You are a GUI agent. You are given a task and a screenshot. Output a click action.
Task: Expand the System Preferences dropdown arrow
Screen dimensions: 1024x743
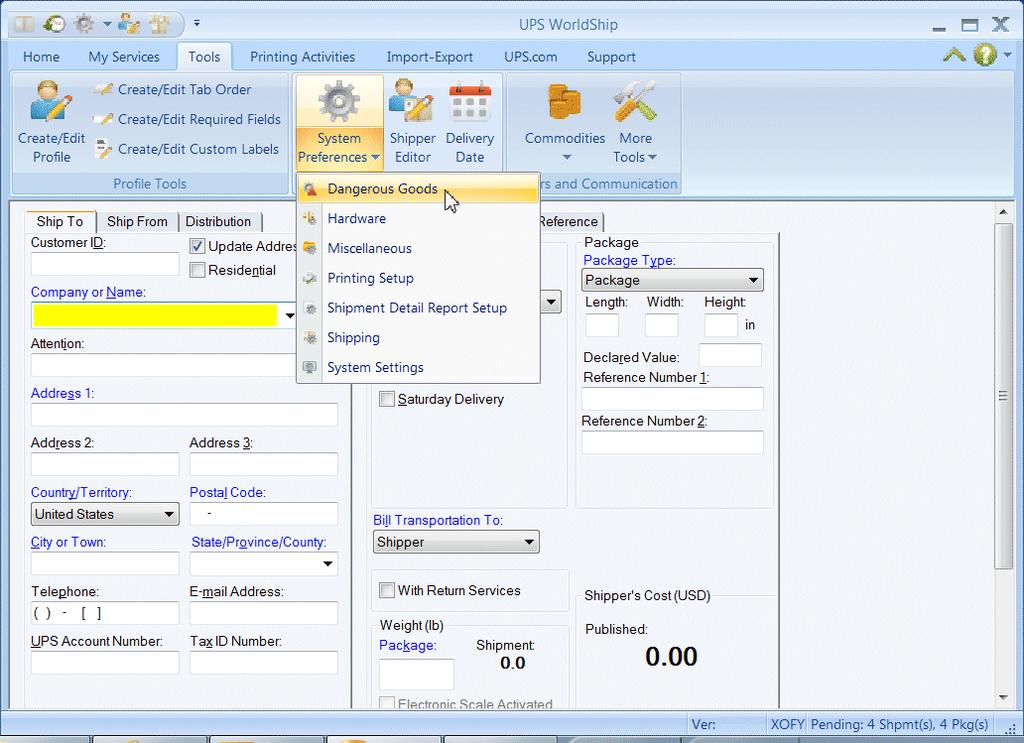coord(376,157)
